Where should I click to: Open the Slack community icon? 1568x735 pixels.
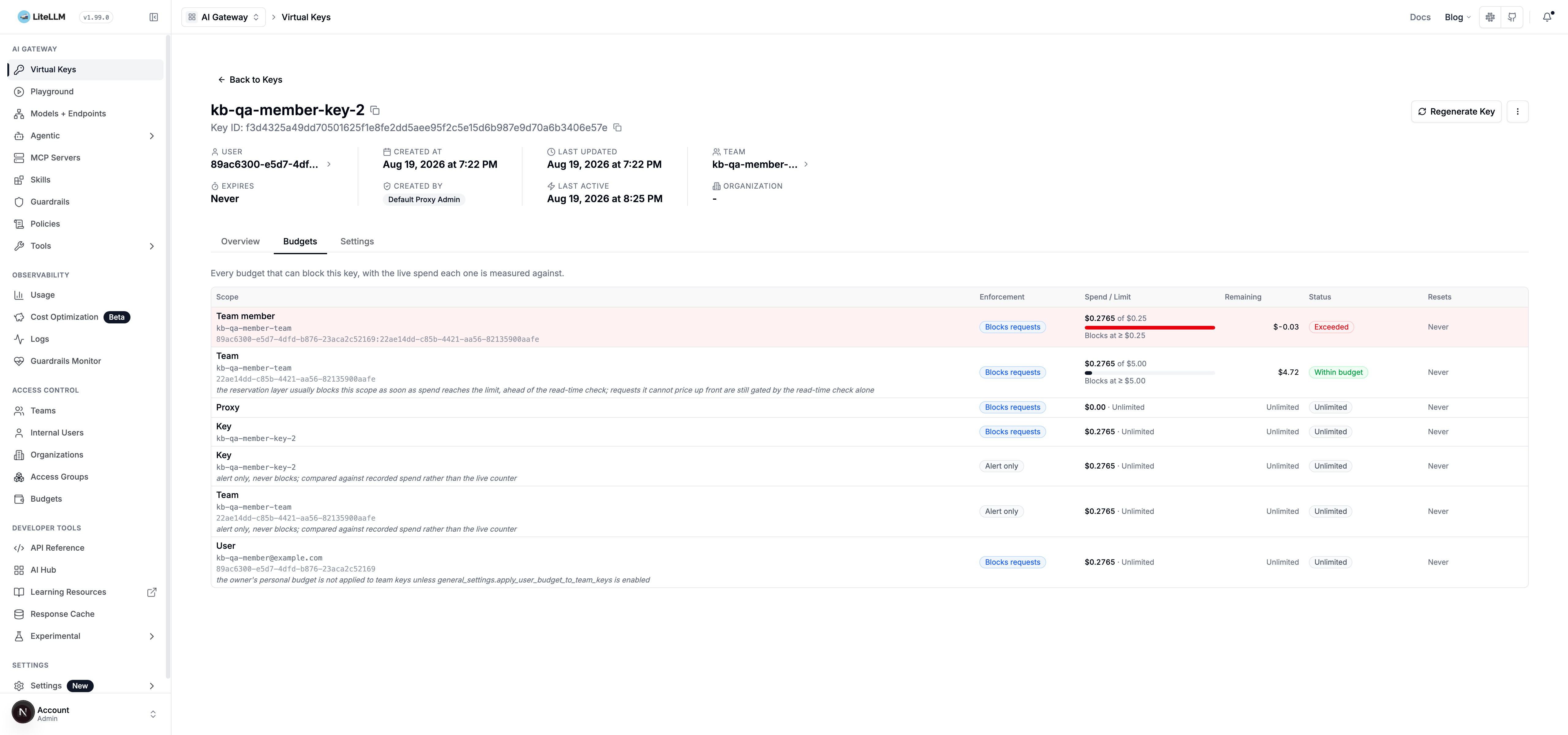point(1490,17)
